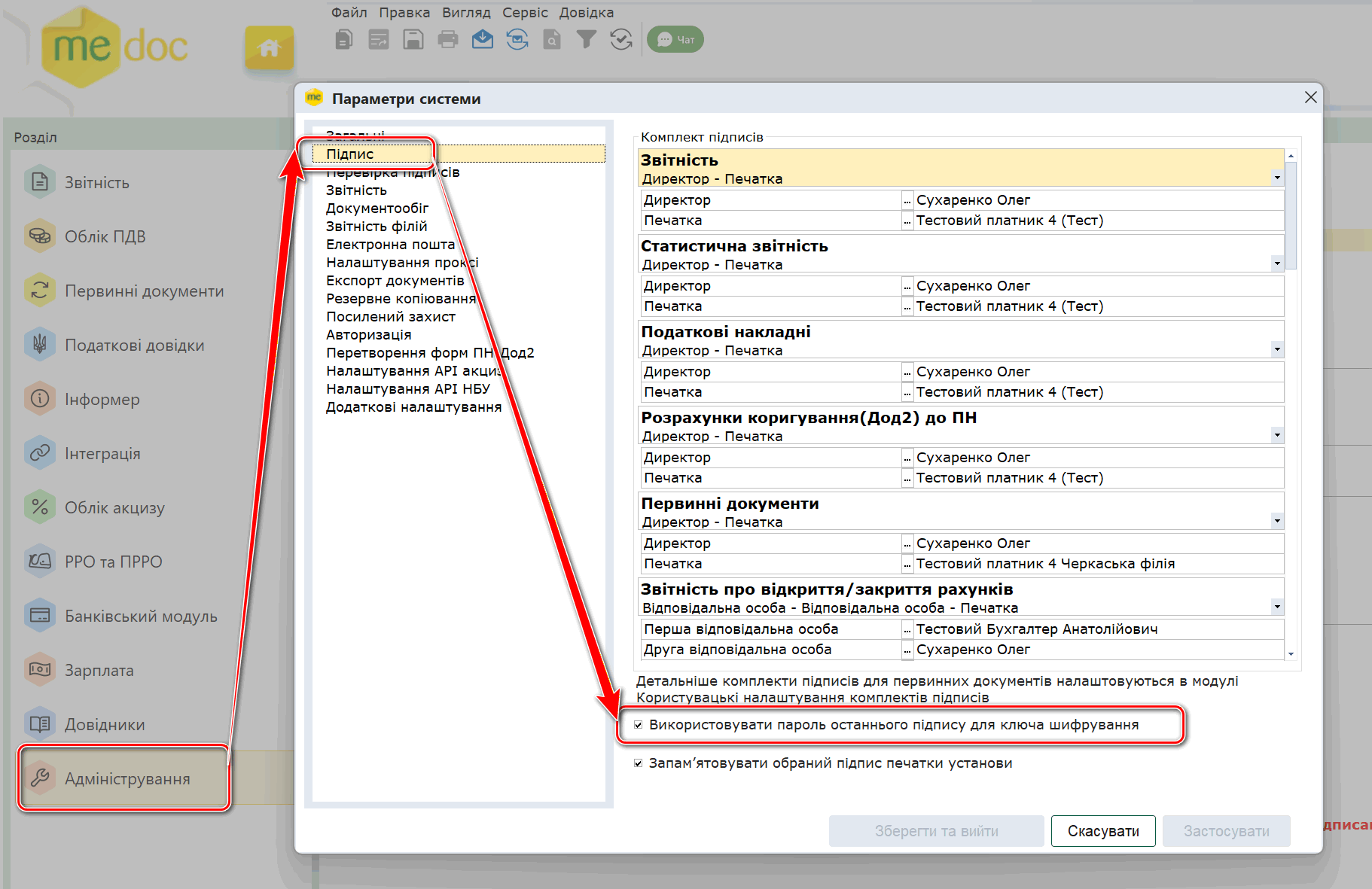Click the Банківський модуль sidebar icon
The width and height of the screenshot is (1372, 889).
[40, 616]
